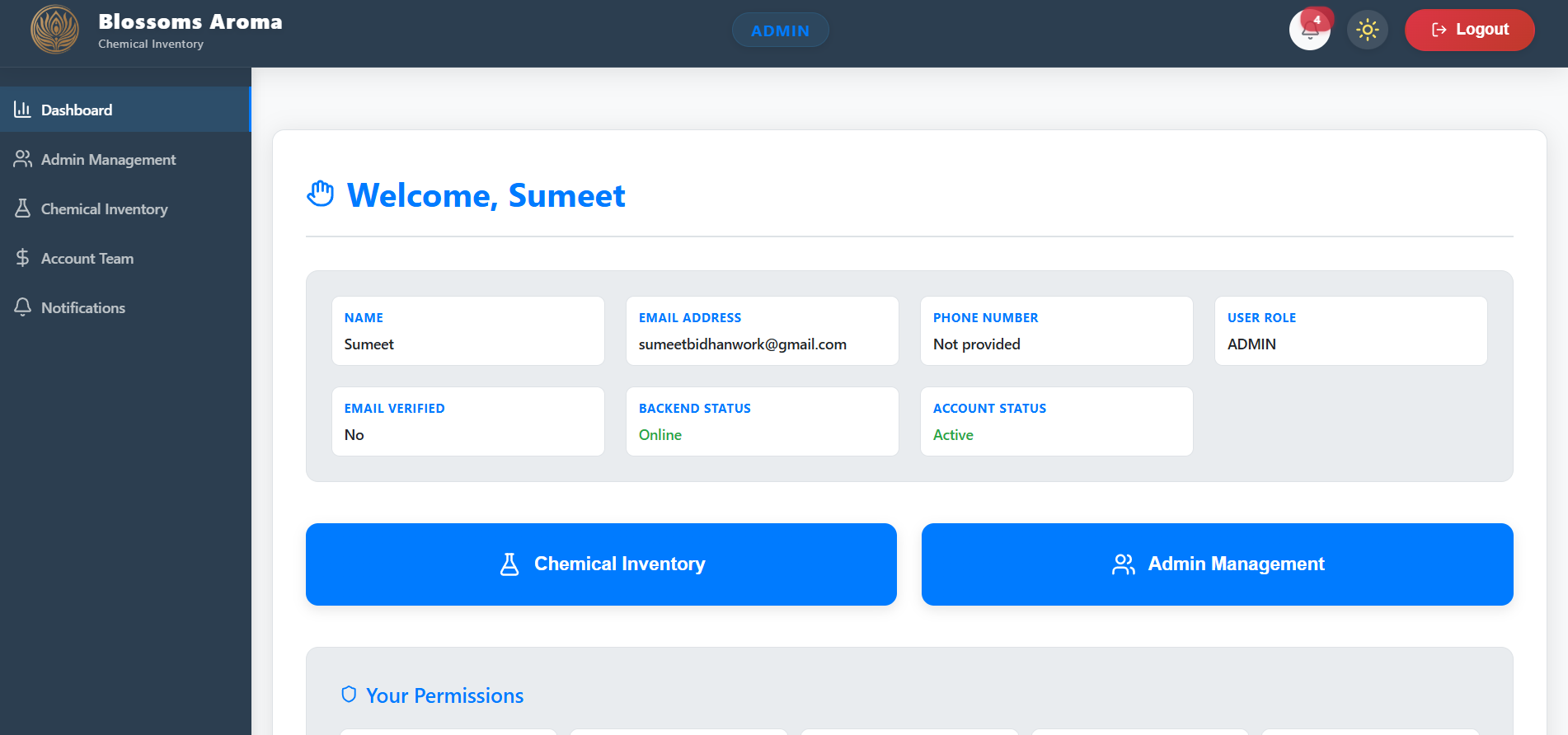This screenshot has width=1568, height=735.
Task: Click the EMAIL ADDRESS label
Action: click(x=690, y=318)
